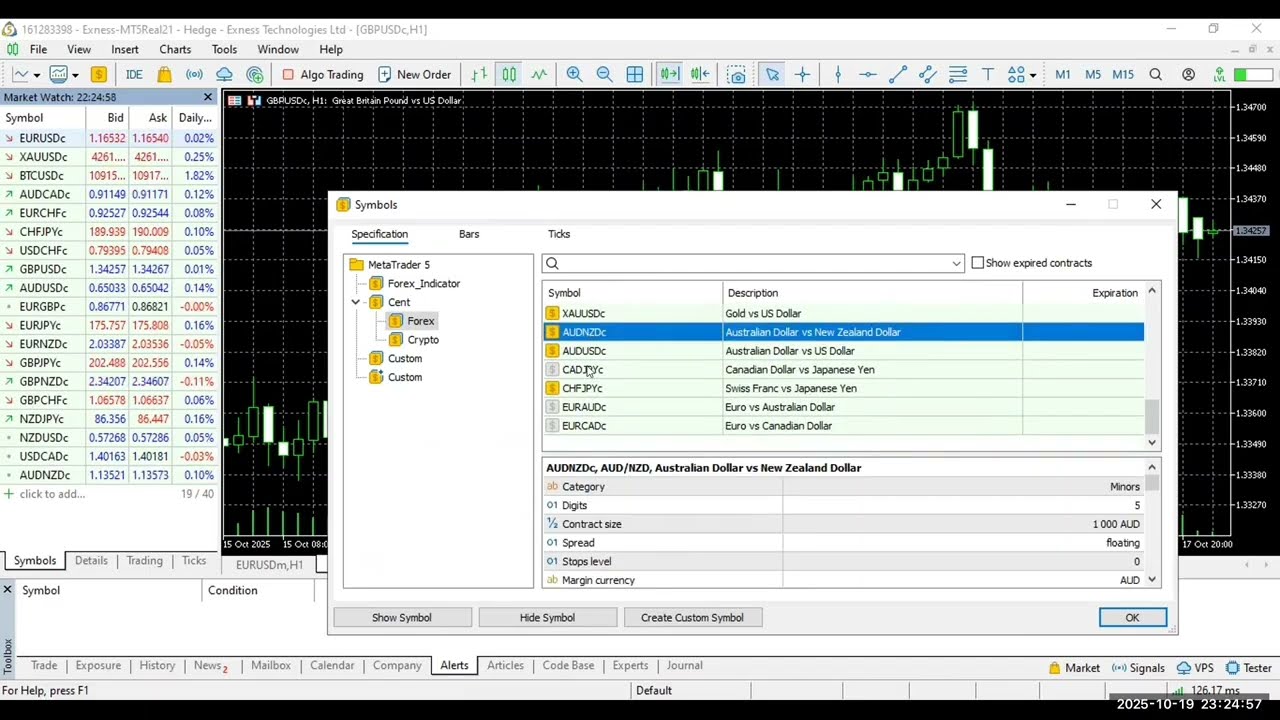Select the vertical line drawing tool
The width and height of the screenshot is (1280, 720).
click(x=838, y=75)
